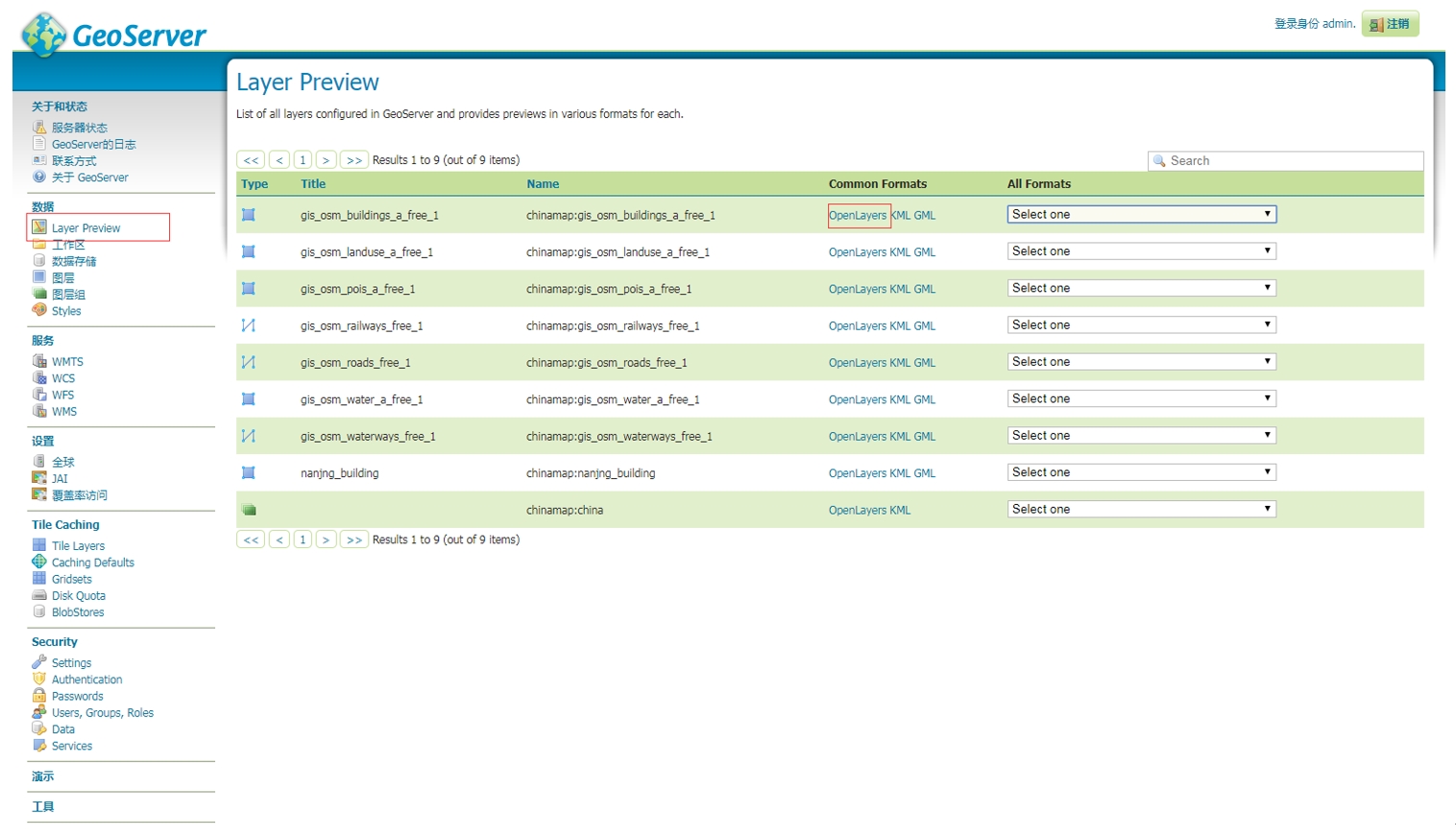The height and width of the screenshot is (837, 1456).
Task: Open OpenLayers preview for gis_osm_landuse_a_free_1
Action: coord(857,252)
